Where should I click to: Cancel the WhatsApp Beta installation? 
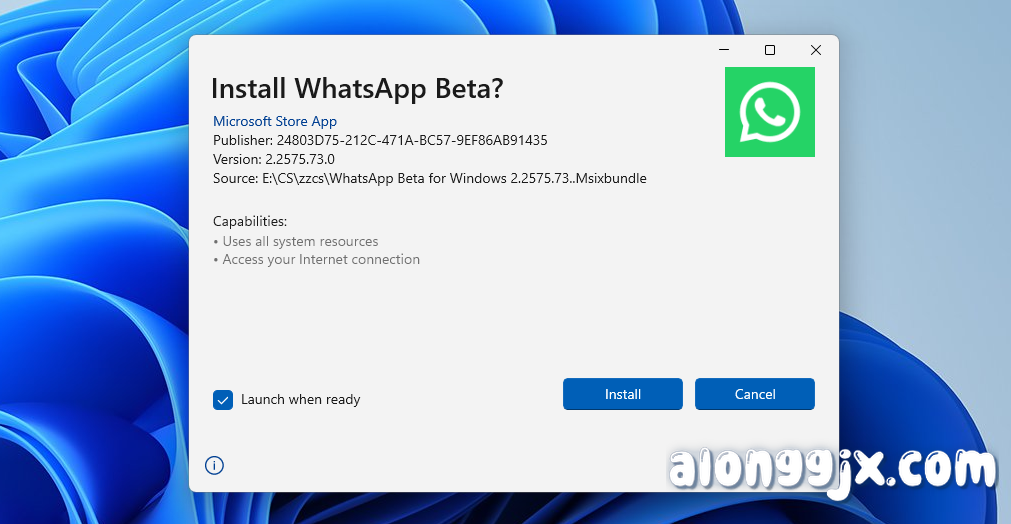[x=754, y=394]
